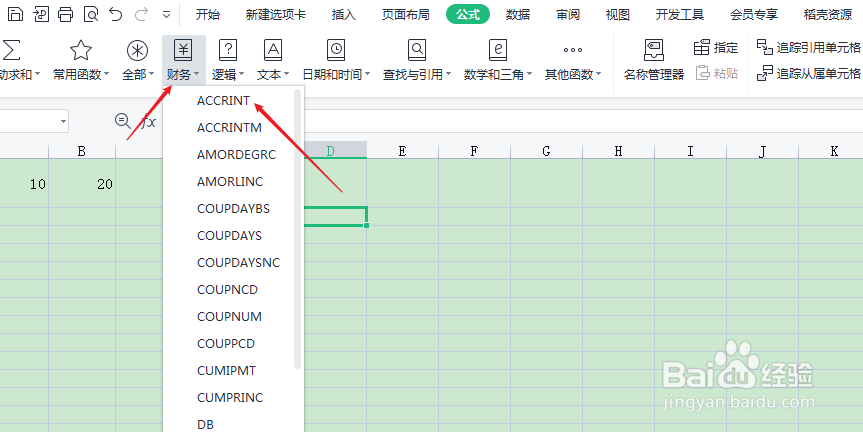Switch to the 开发工具 tab
Image resolution: width=863 pixels, height=432 pixels.
coord(680,15)
